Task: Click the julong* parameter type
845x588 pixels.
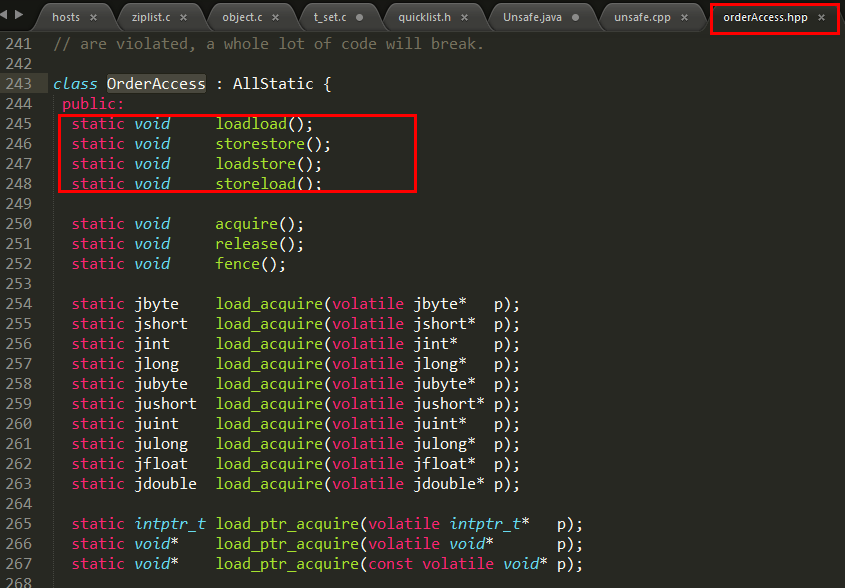Action: click(445, 444)
